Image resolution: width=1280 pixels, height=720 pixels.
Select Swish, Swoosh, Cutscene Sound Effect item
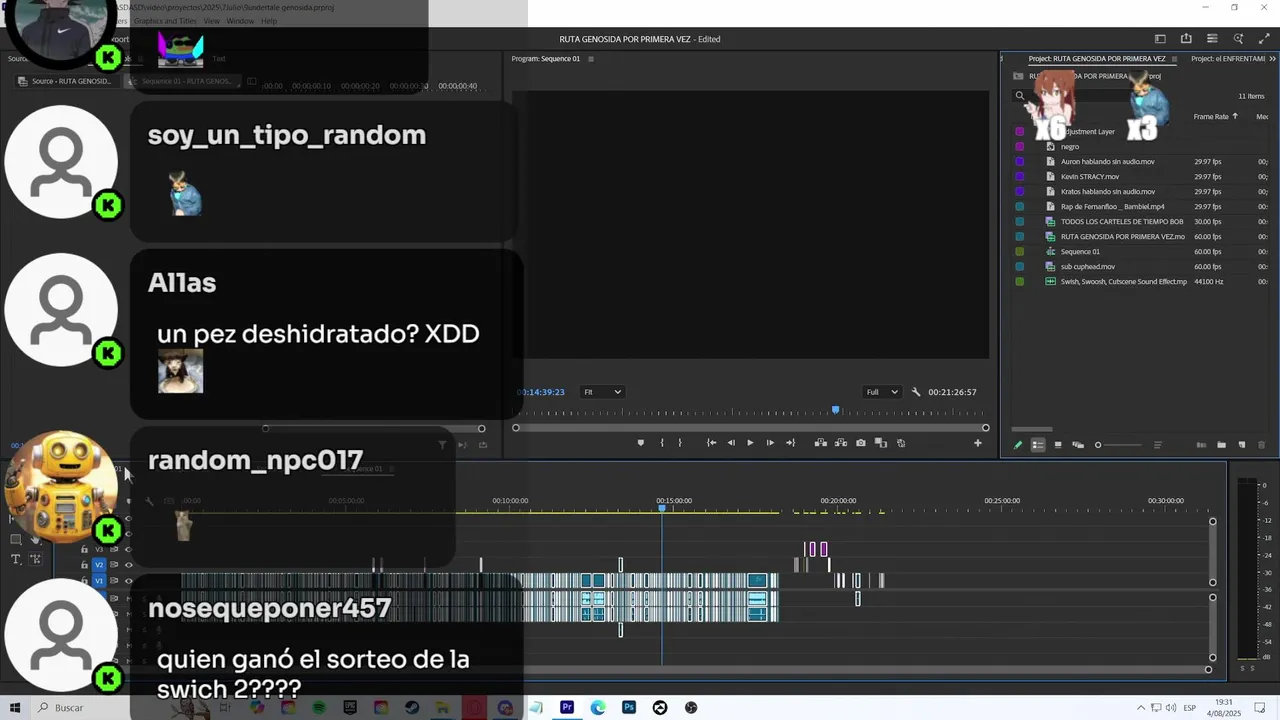pos(1124,282)
